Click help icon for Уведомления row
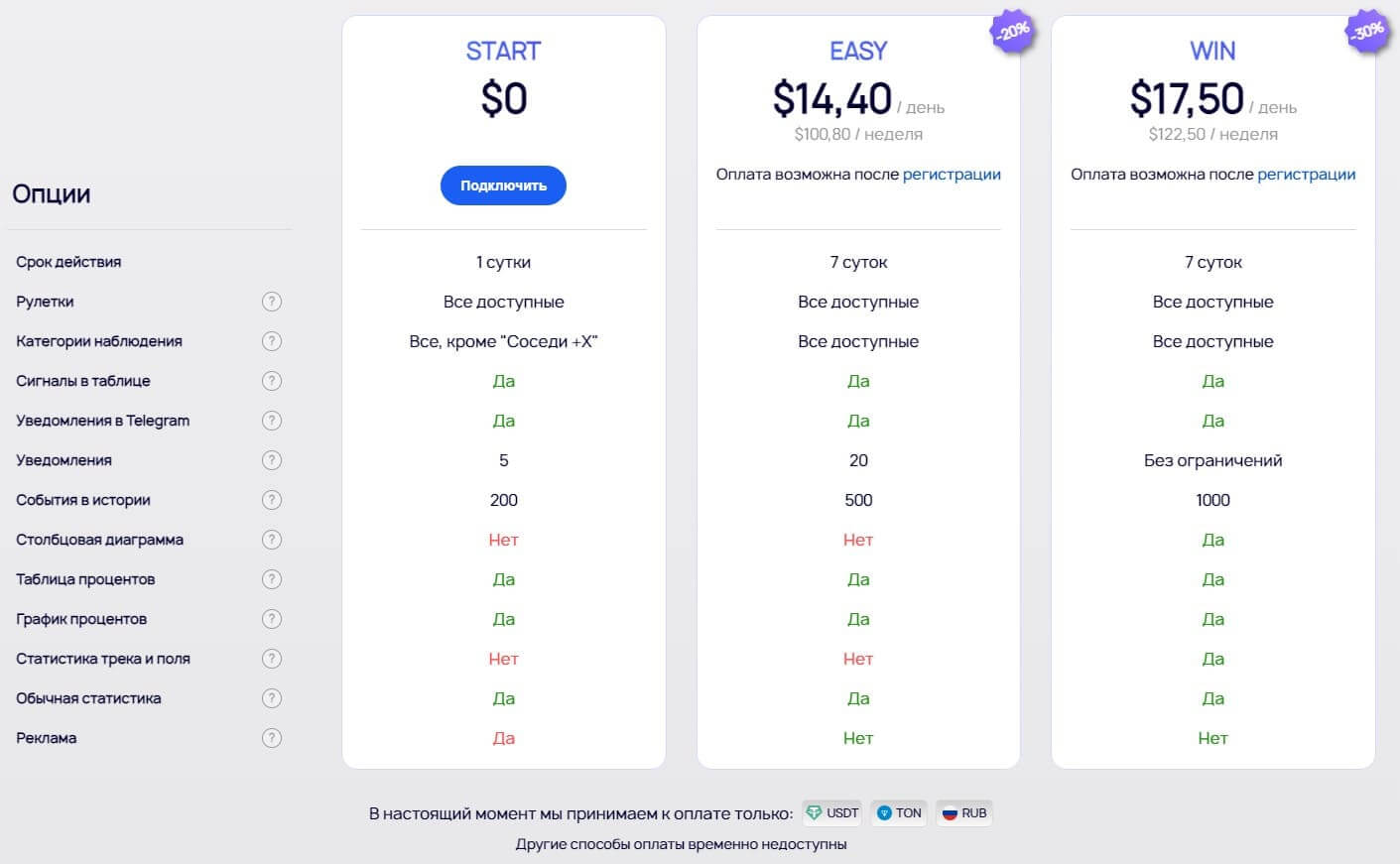Image resolution: width=1400 pixels, height=864 pixels. 272,460
